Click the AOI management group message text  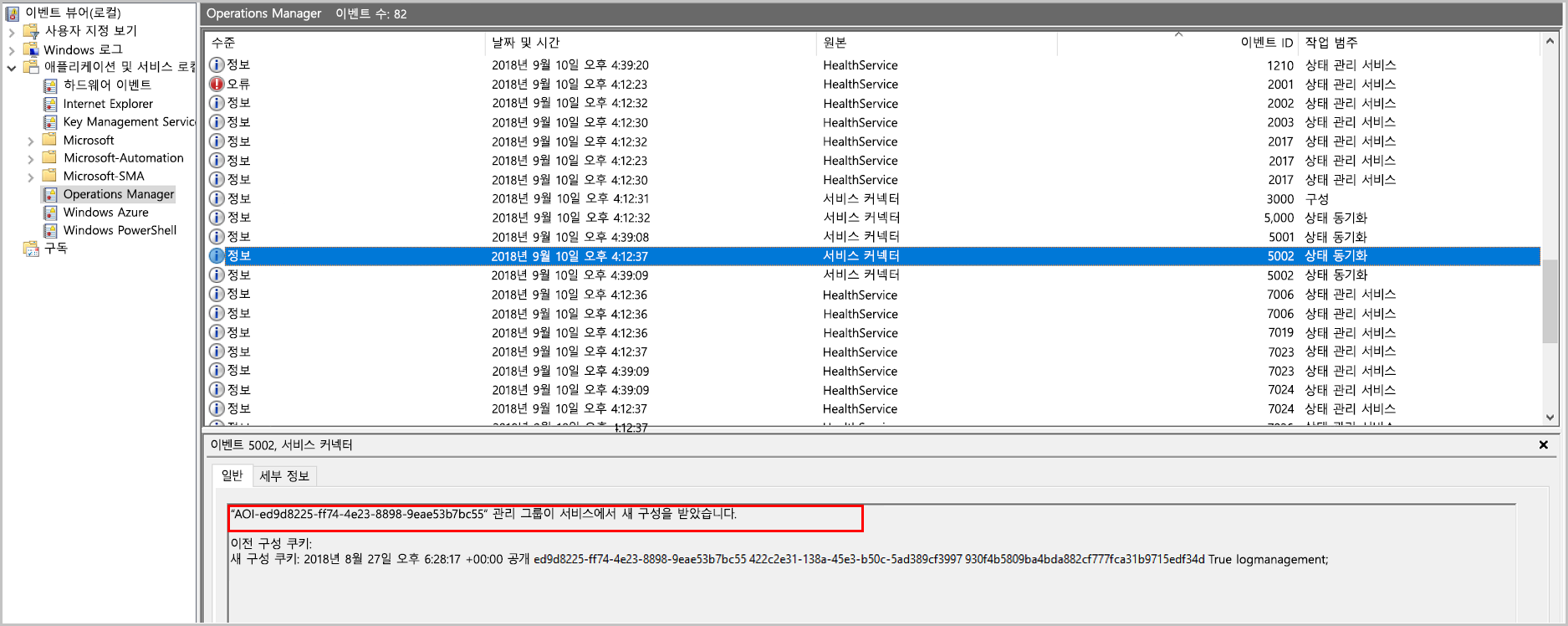click(x=484, y=514)
